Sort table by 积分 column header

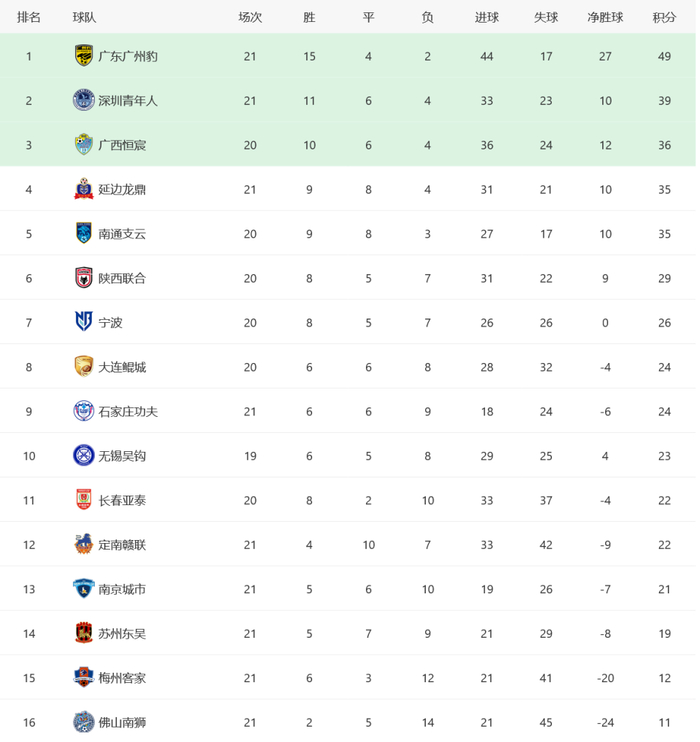(665, 18)
